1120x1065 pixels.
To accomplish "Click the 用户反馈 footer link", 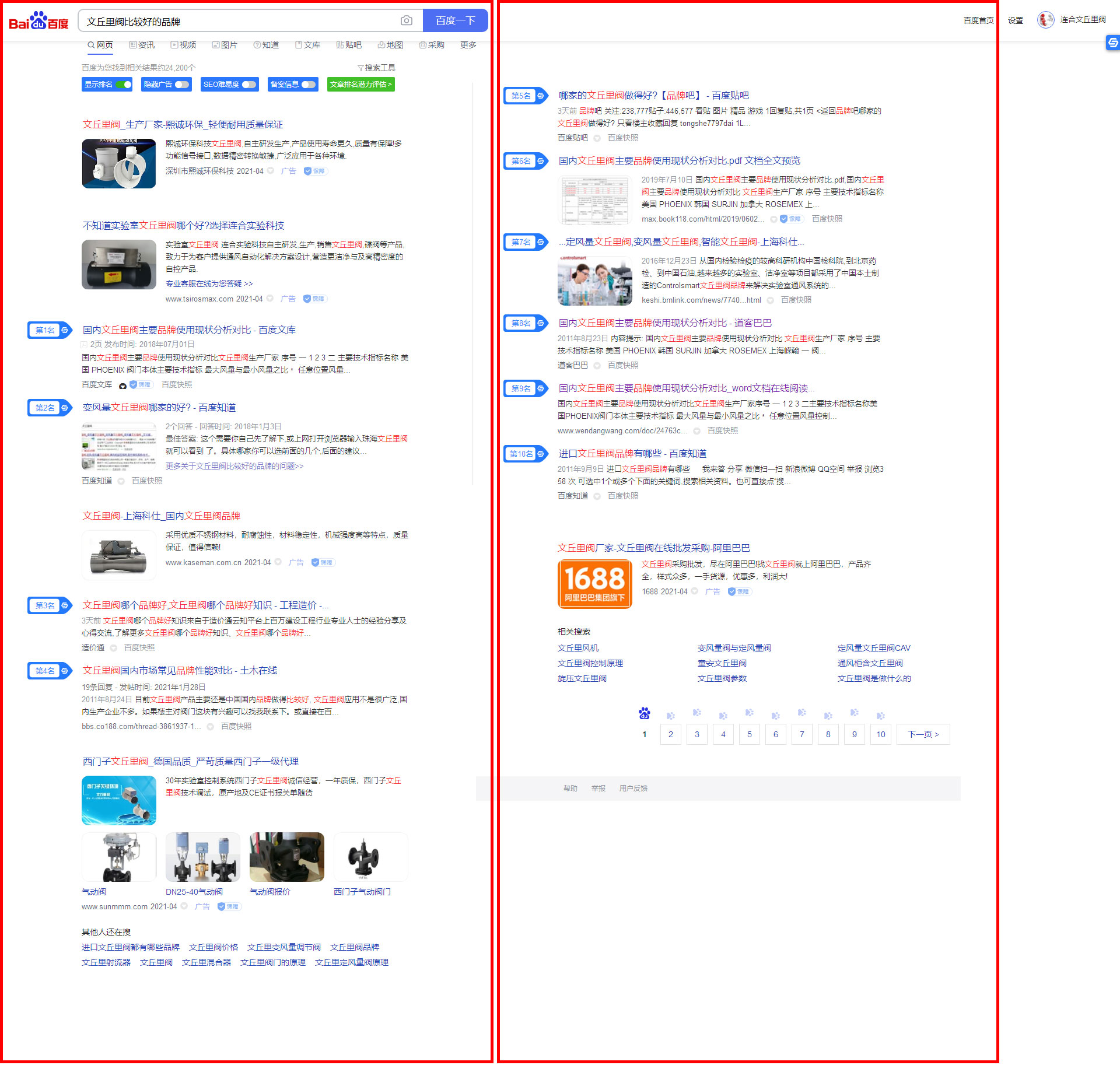I will click(x=633, y=789).
